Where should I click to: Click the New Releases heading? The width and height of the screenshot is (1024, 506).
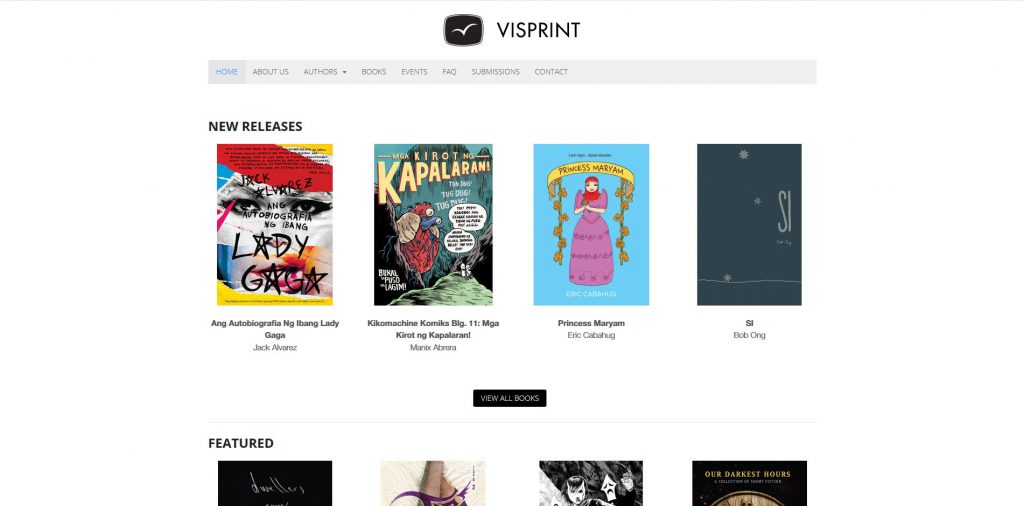[255, 126]
